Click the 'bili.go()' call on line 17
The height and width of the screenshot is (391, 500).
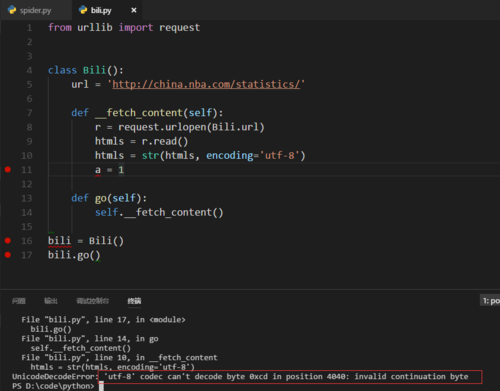tap(74, 255)
